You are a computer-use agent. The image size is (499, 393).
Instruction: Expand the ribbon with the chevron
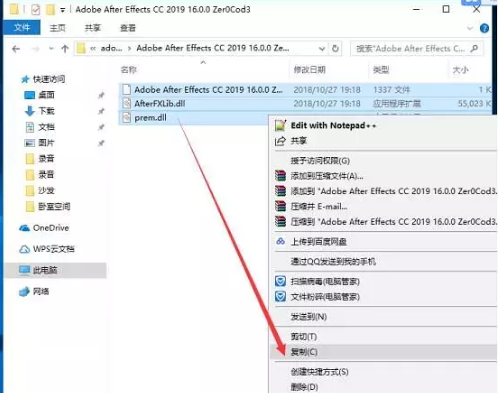[x=470, y=28]
